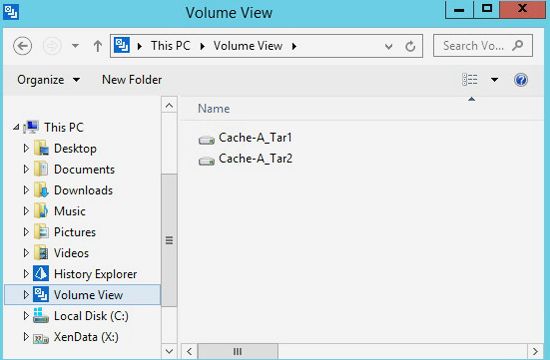Click the search magnifier icon
Screen dimensions: 550x360
click(518, 45)
